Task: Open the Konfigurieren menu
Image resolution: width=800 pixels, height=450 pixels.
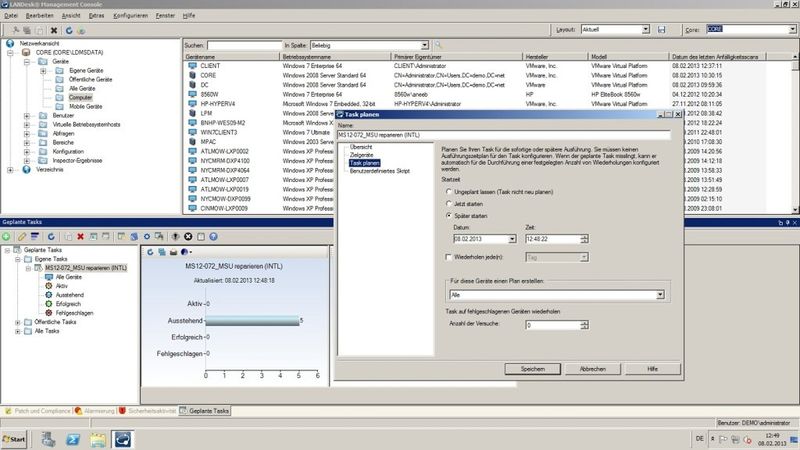Action: click(131, 16)
